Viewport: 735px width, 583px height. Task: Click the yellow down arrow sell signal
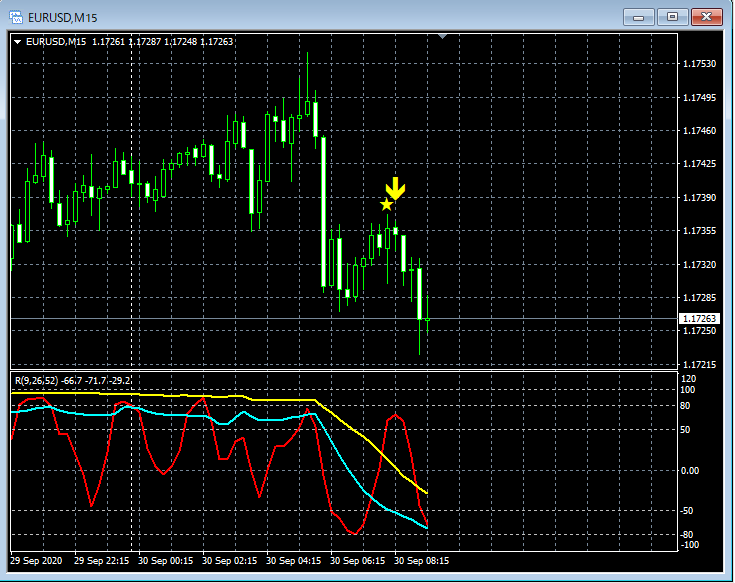[396, 188]
